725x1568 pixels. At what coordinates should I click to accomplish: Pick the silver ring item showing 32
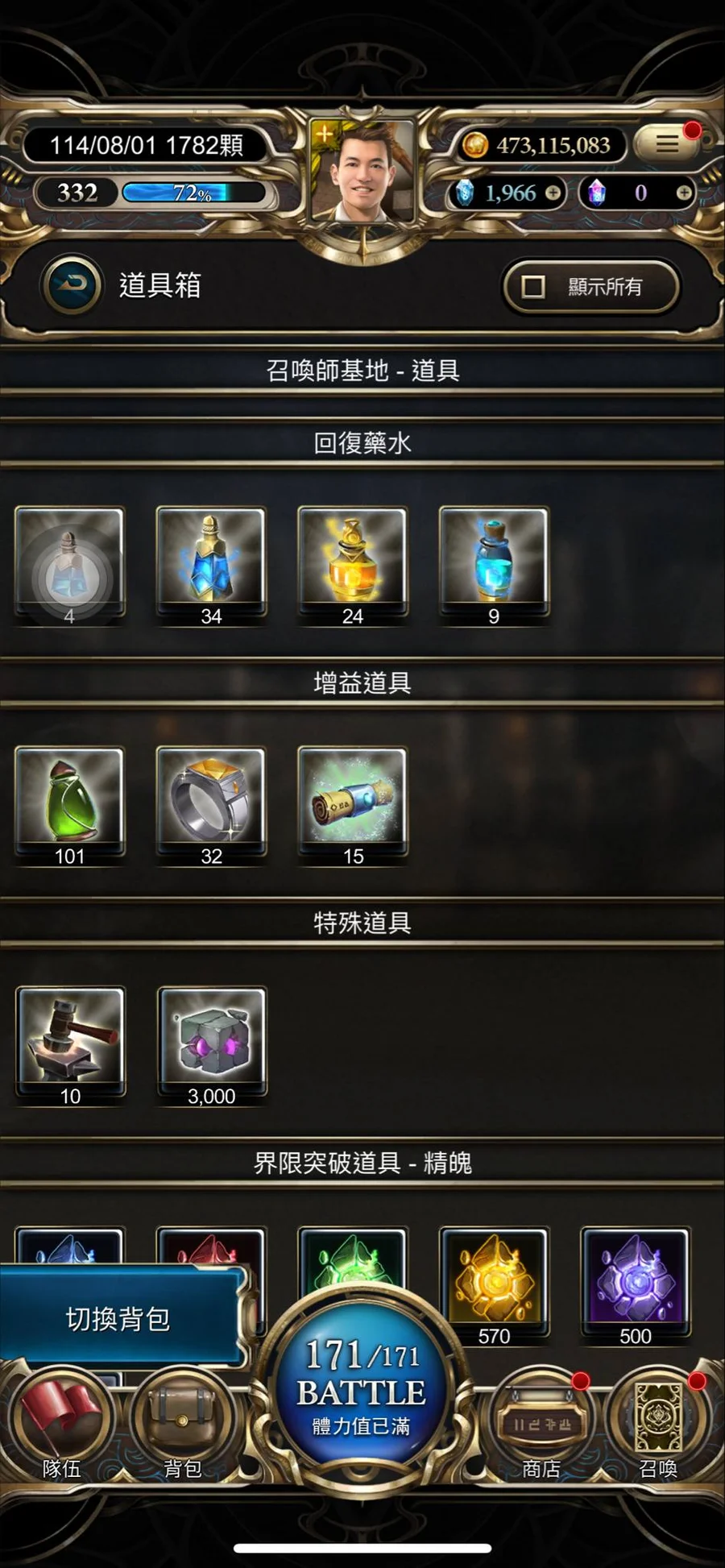pos(211,807)
